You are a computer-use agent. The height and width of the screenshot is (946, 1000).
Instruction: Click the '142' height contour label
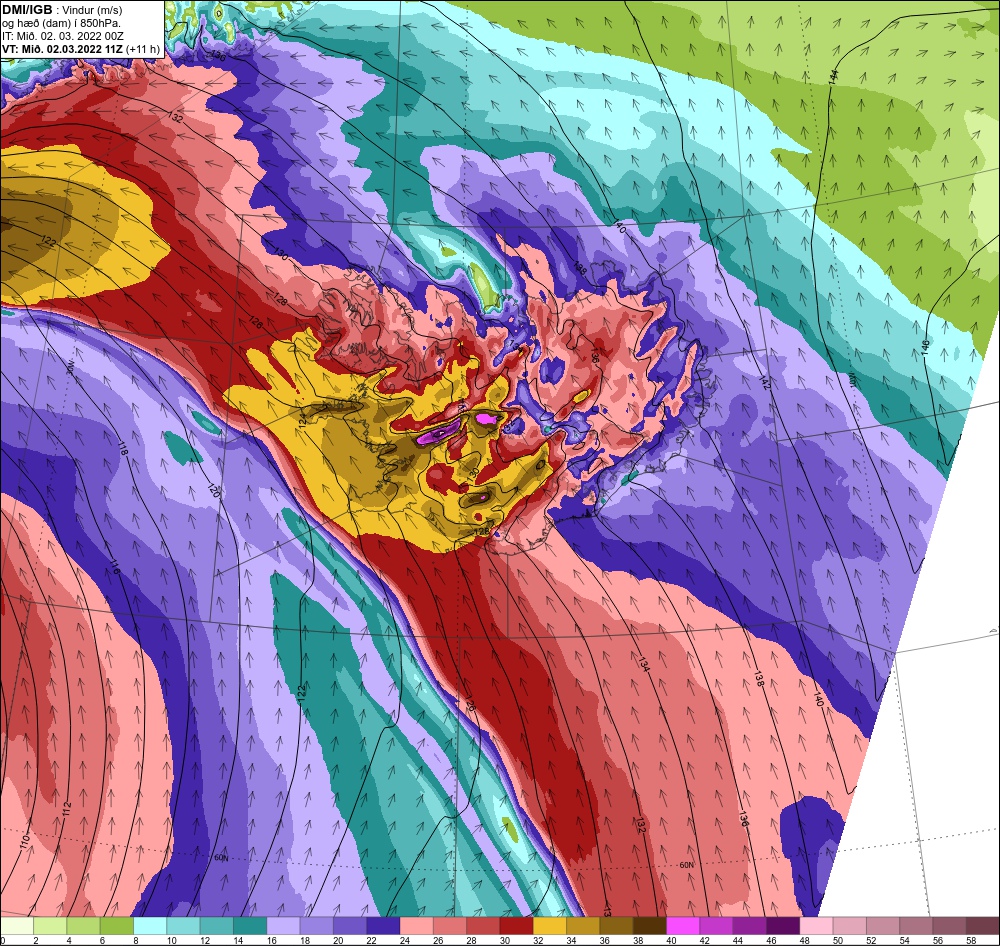pos(765,384)
